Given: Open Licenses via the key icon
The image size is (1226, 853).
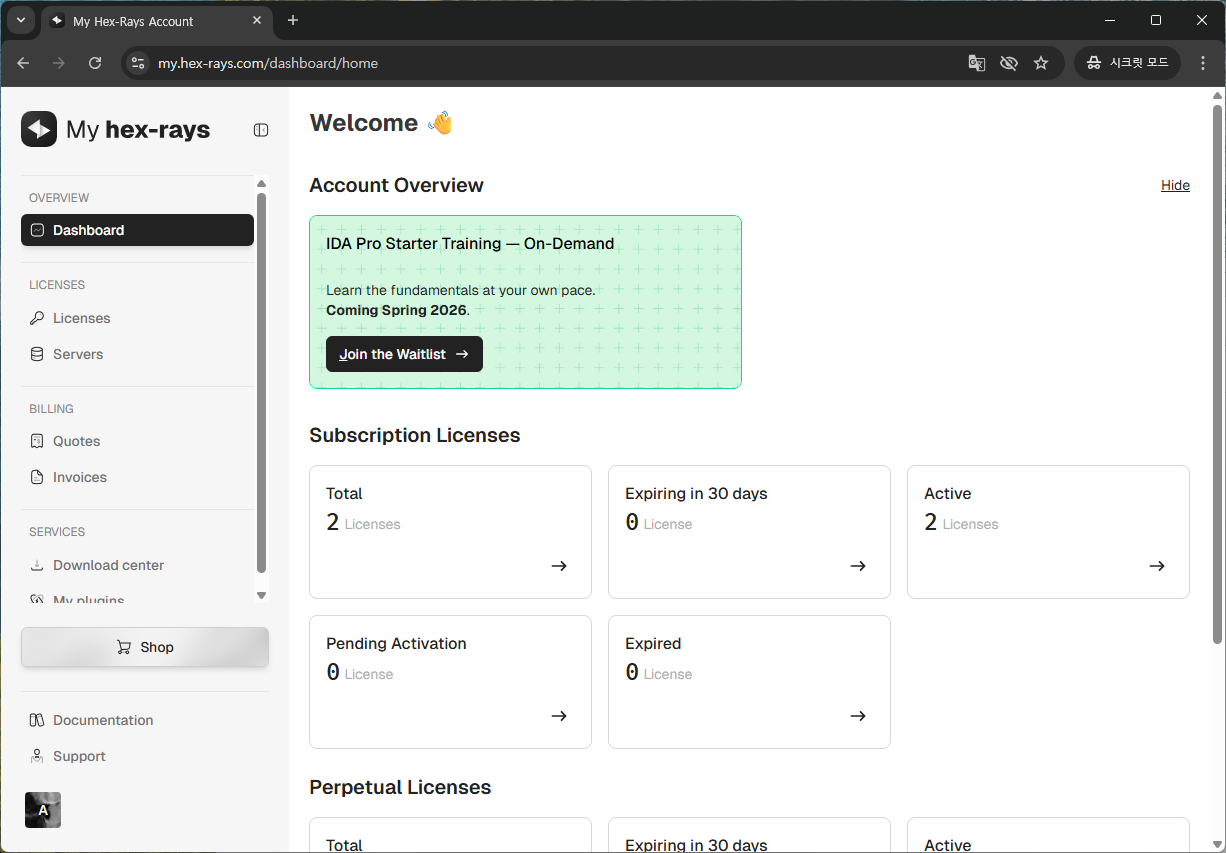Looking at the screenshot, I should [x=37, y=318].
